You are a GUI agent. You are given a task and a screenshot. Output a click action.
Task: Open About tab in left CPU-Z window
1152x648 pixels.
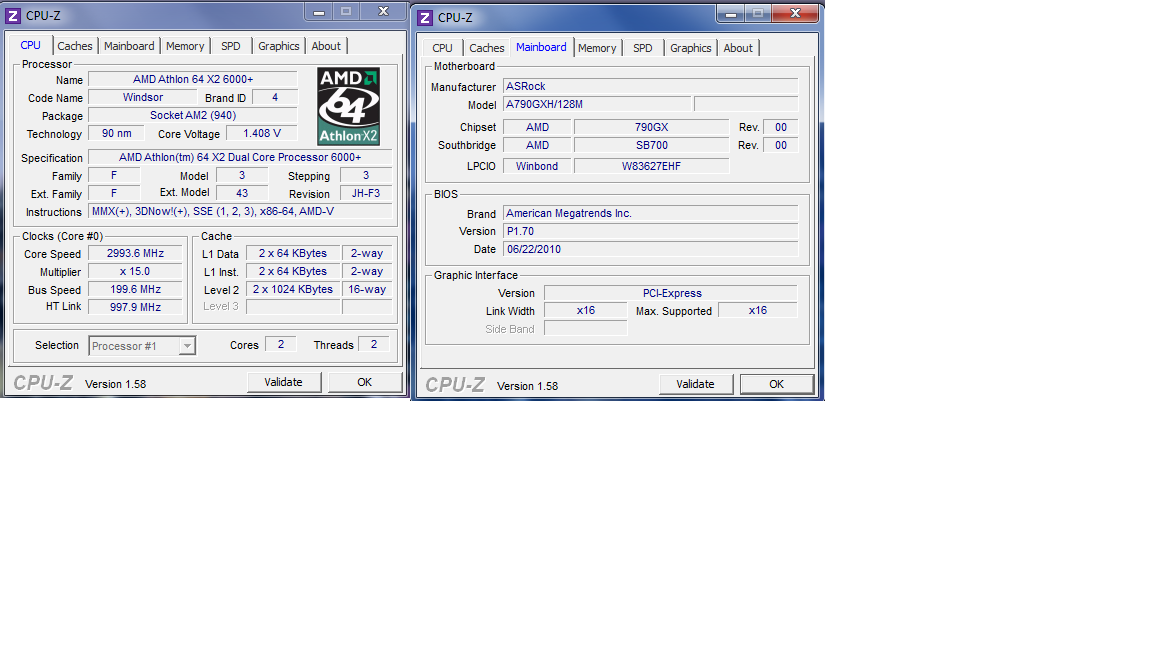click(x=326, y=46)
